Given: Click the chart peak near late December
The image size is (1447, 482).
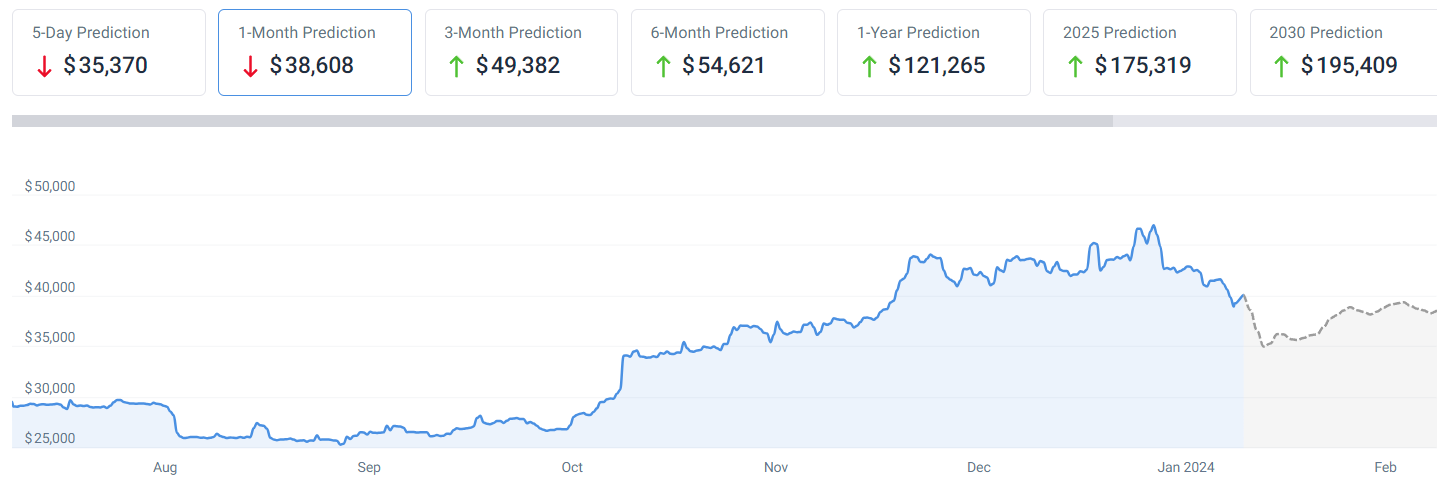Looking at the screenshot, I should (1154, 227).
